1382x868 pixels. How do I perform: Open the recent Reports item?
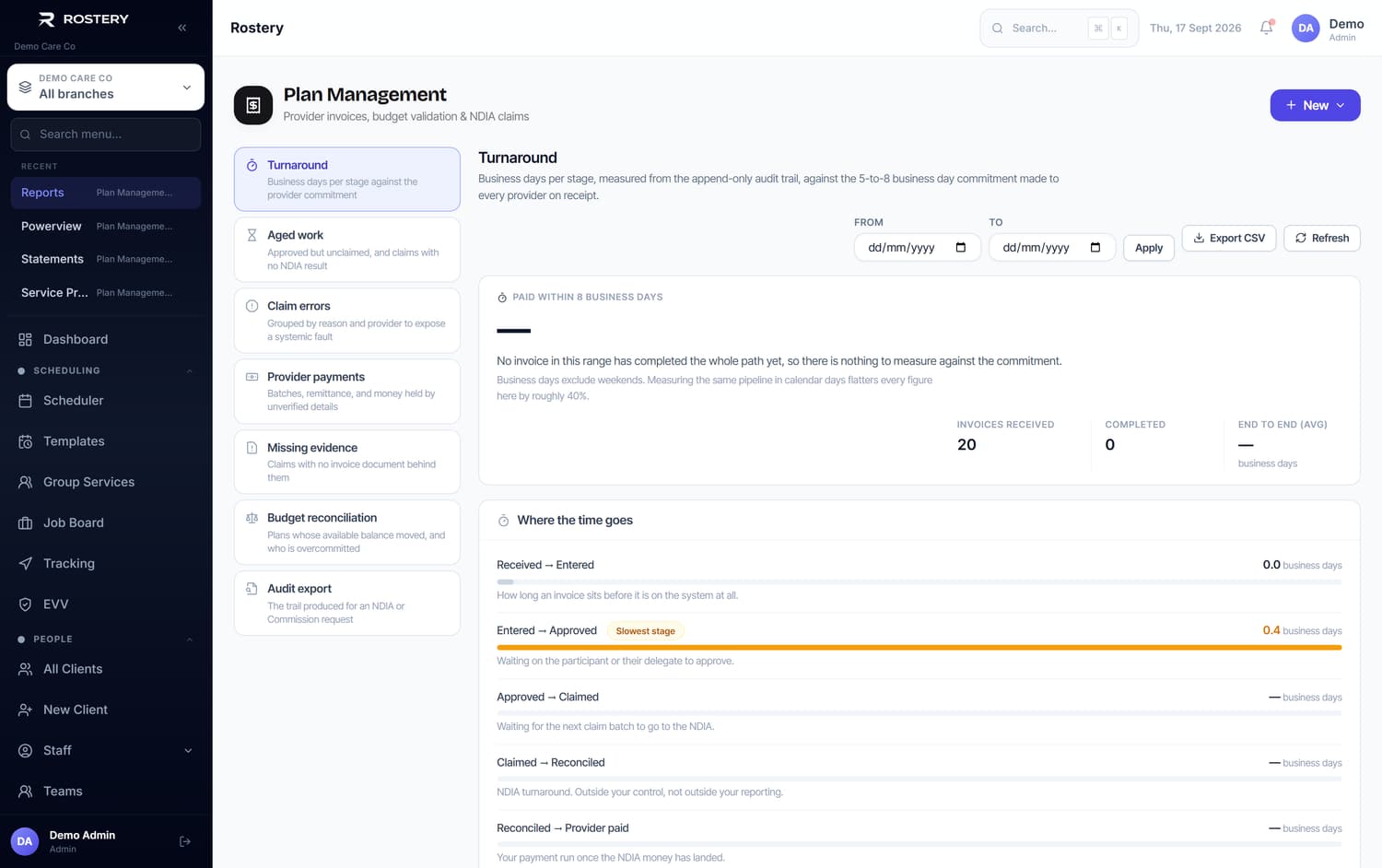pos(106,193)
